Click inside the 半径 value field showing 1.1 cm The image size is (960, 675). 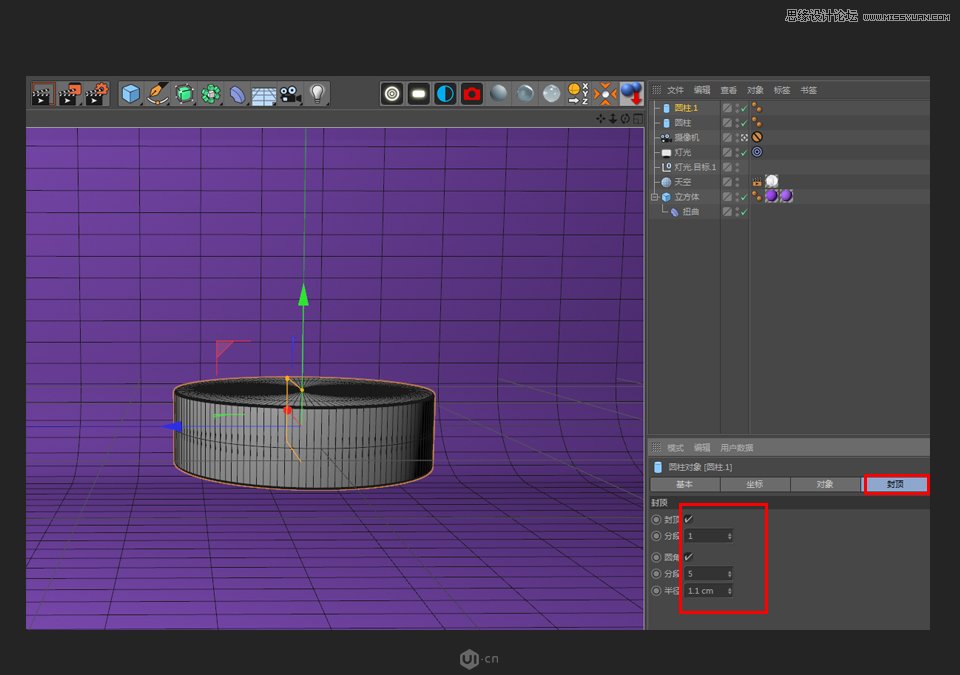[x=706, y=590]
